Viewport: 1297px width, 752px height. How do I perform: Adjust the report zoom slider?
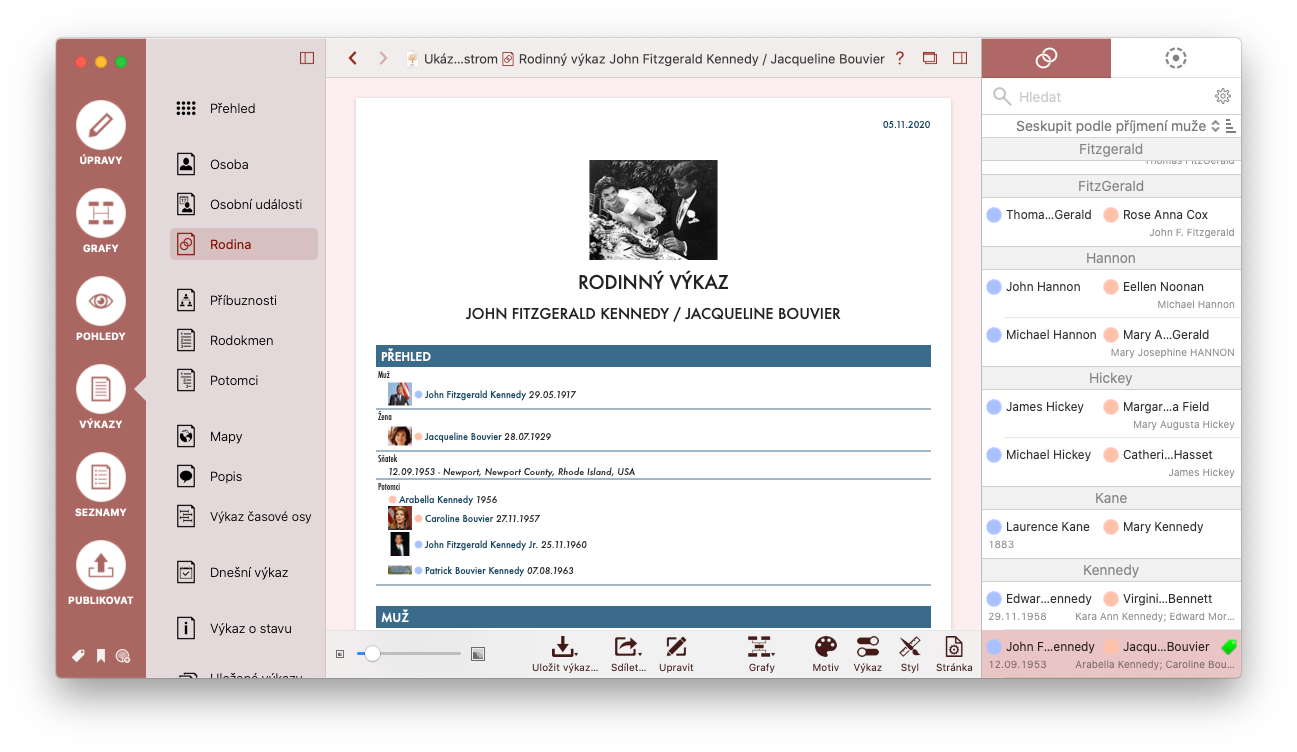(x=409, y=653)
